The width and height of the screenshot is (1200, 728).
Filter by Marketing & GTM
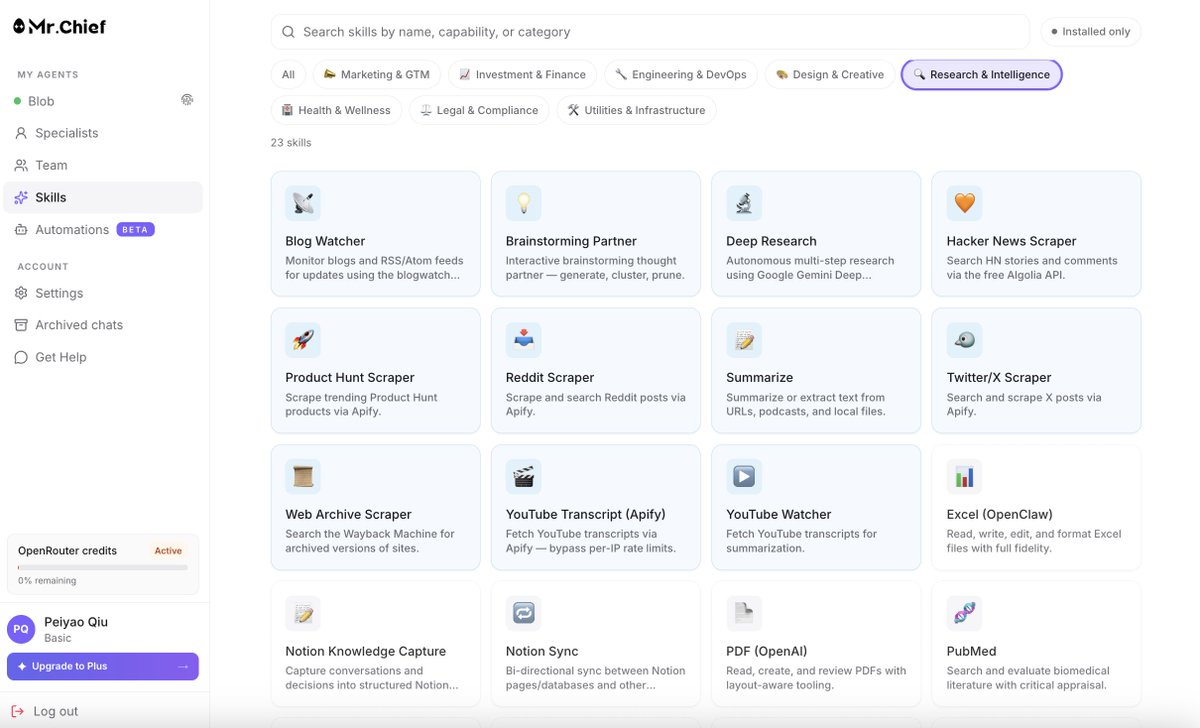[376, 75]
